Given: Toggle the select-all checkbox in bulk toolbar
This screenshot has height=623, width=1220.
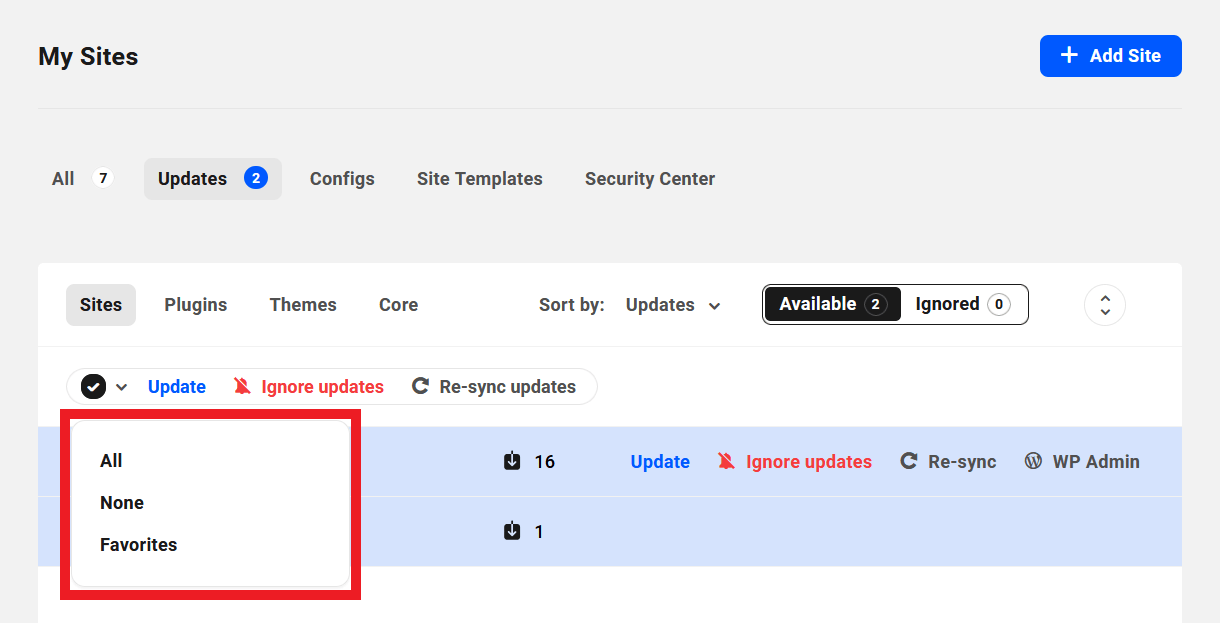Looking at the screenshot, I should (x=94, y=387).
